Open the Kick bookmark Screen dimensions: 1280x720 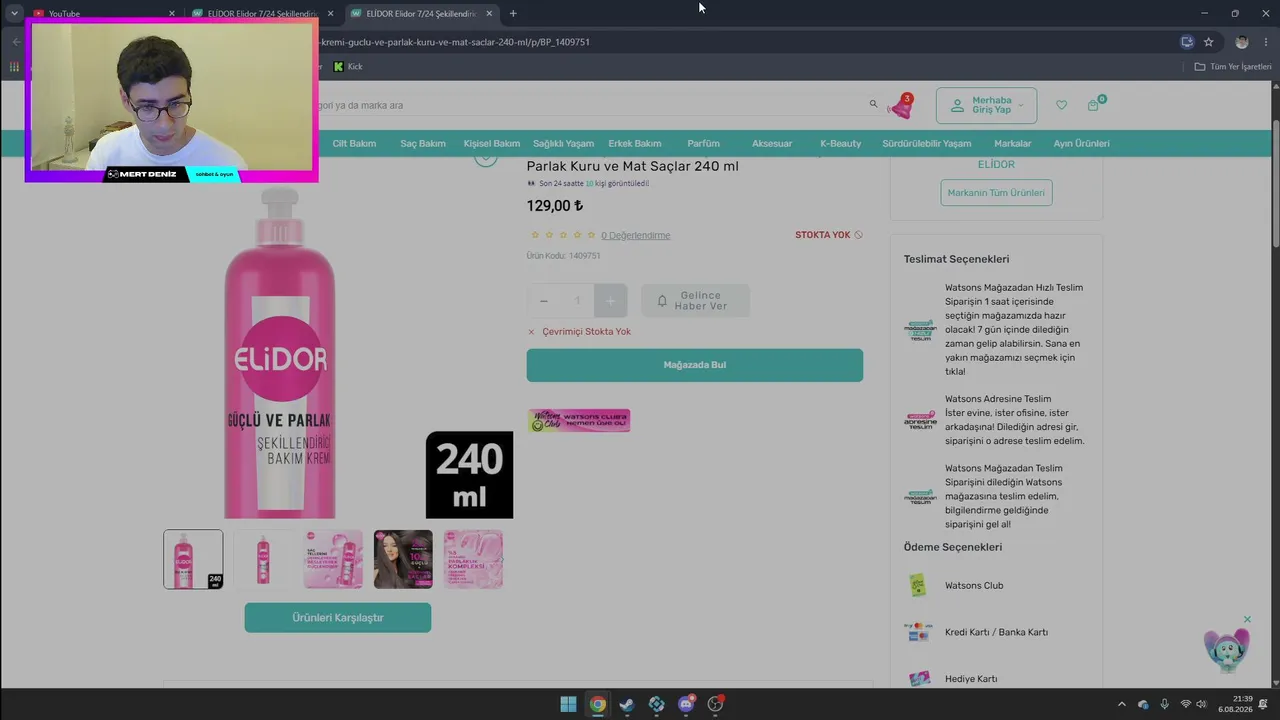(x=348, y=66)
